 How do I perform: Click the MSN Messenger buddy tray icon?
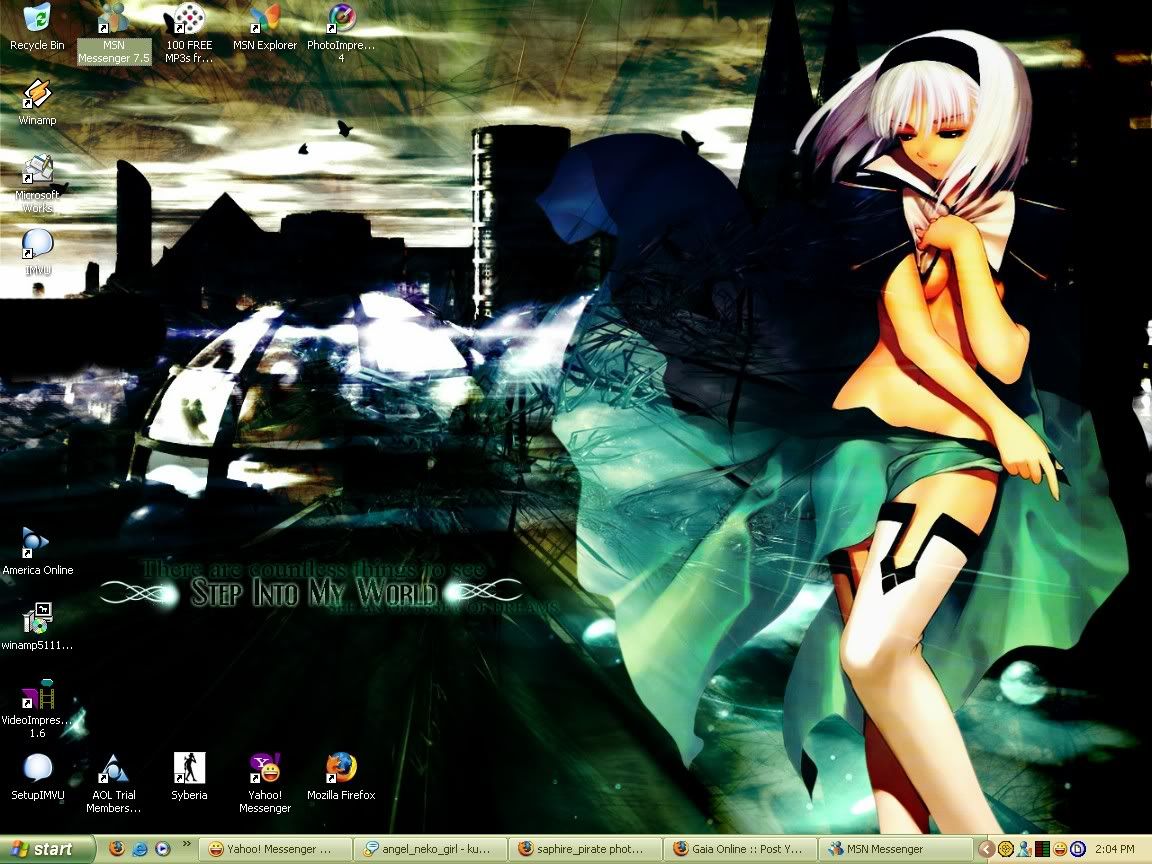pos(1023,849)
